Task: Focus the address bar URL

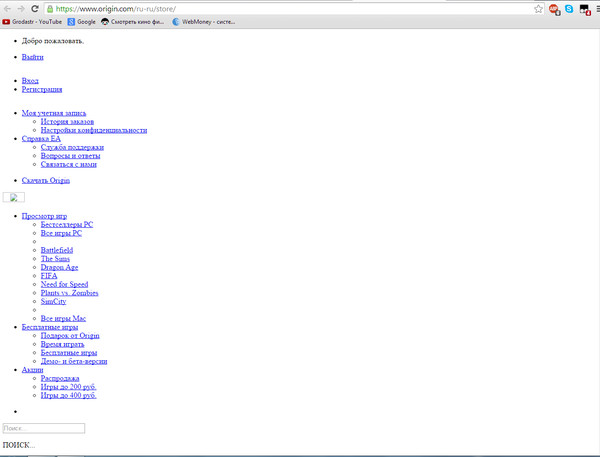Action: pos(116,9)
